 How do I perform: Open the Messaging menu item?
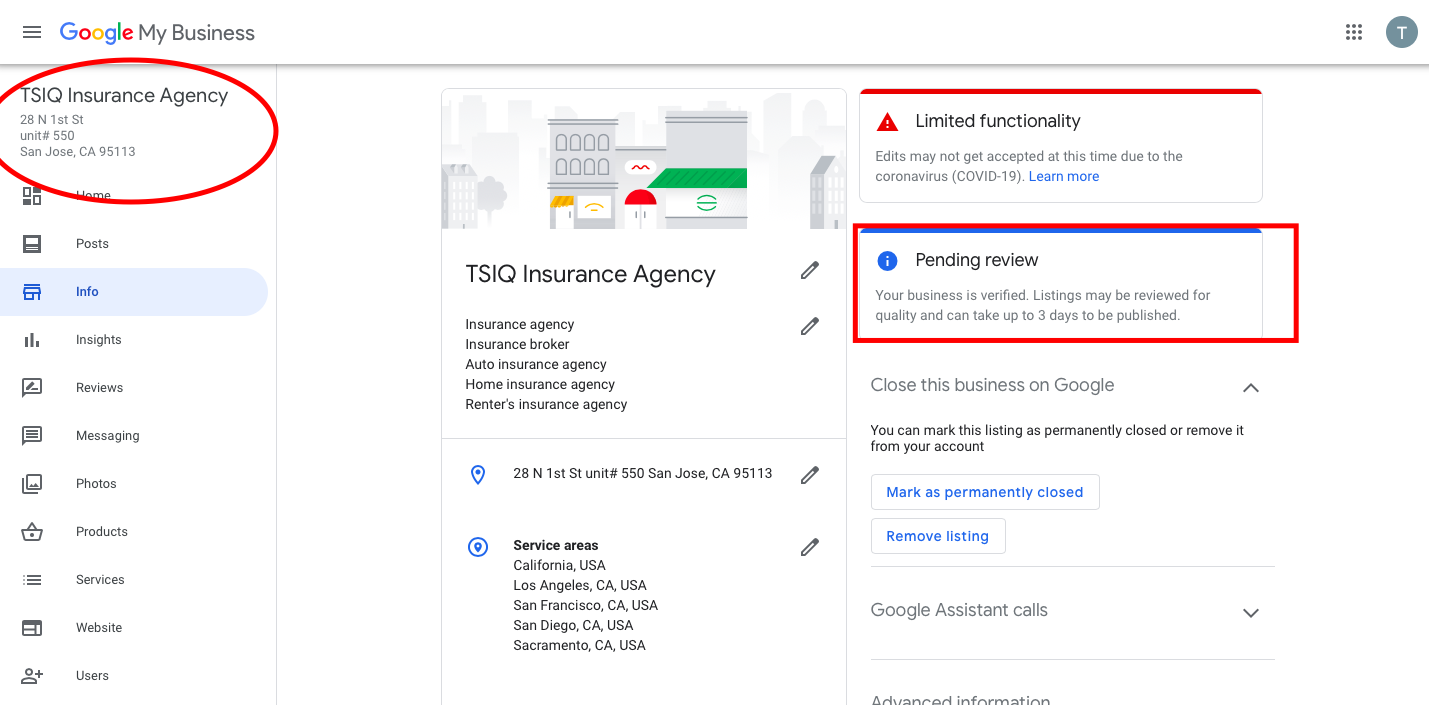tap(134, 436)
